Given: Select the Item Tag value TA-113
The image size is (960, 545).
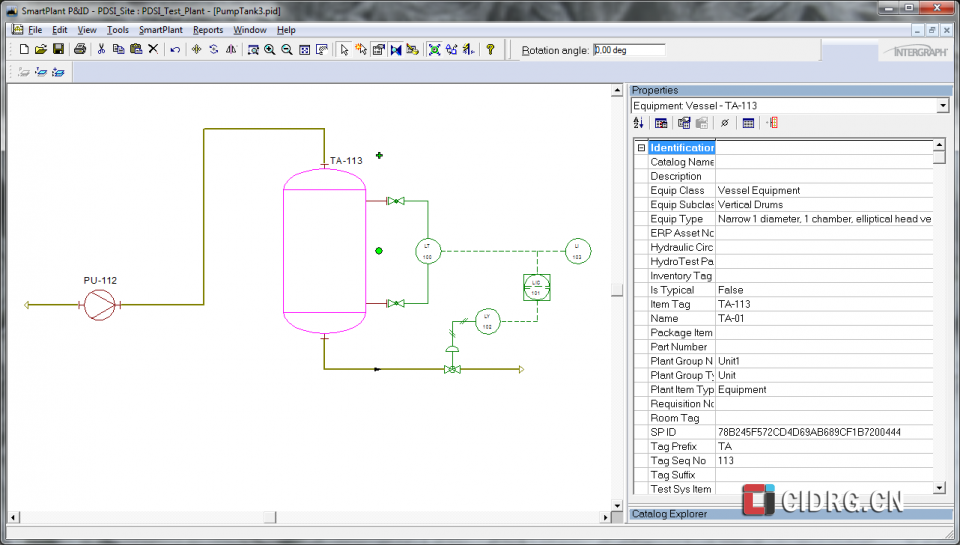Looking at the screenshot, I should 734,304.
